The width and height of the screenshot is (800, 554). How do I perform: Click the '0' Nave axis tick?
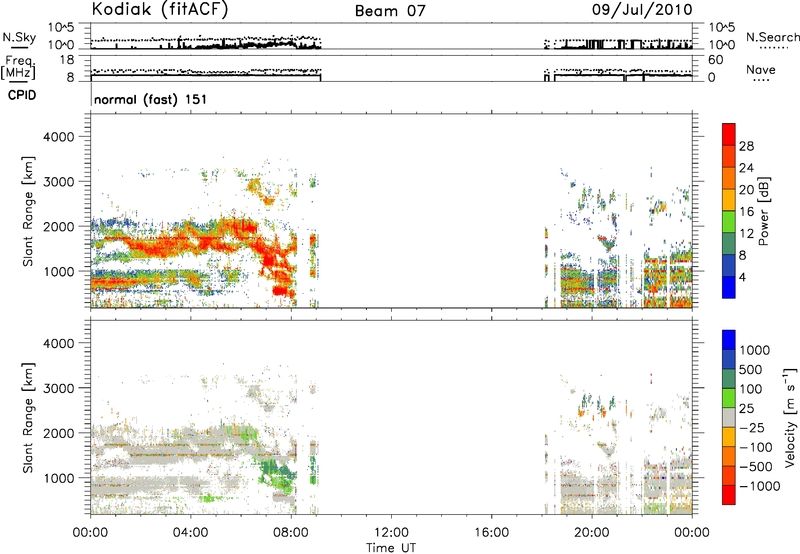click(x=712, y=78)
